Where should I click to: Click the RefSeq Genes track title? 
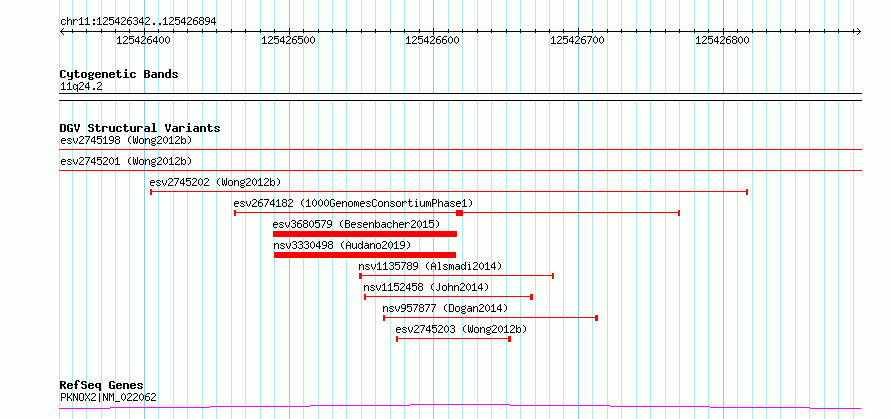[102, 386]
